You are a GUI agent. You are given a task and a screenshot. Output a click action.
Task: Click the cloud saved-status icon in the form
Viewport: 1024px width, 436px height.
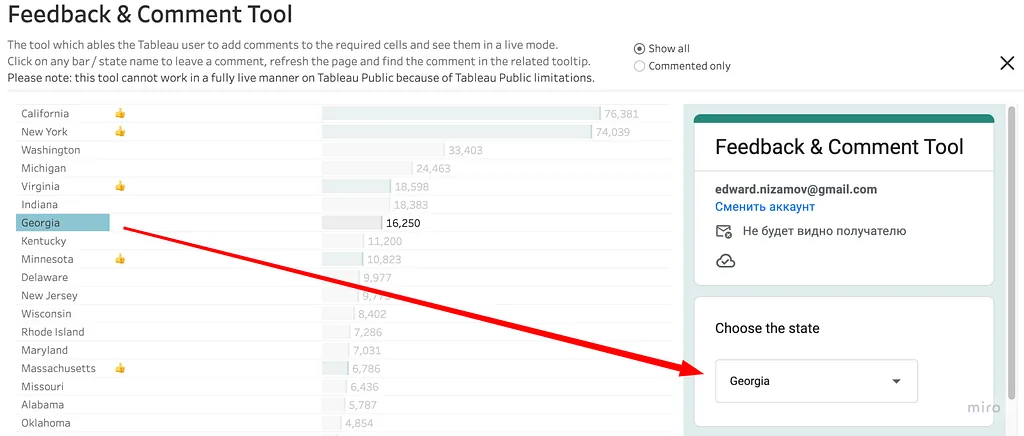point(726,261)
